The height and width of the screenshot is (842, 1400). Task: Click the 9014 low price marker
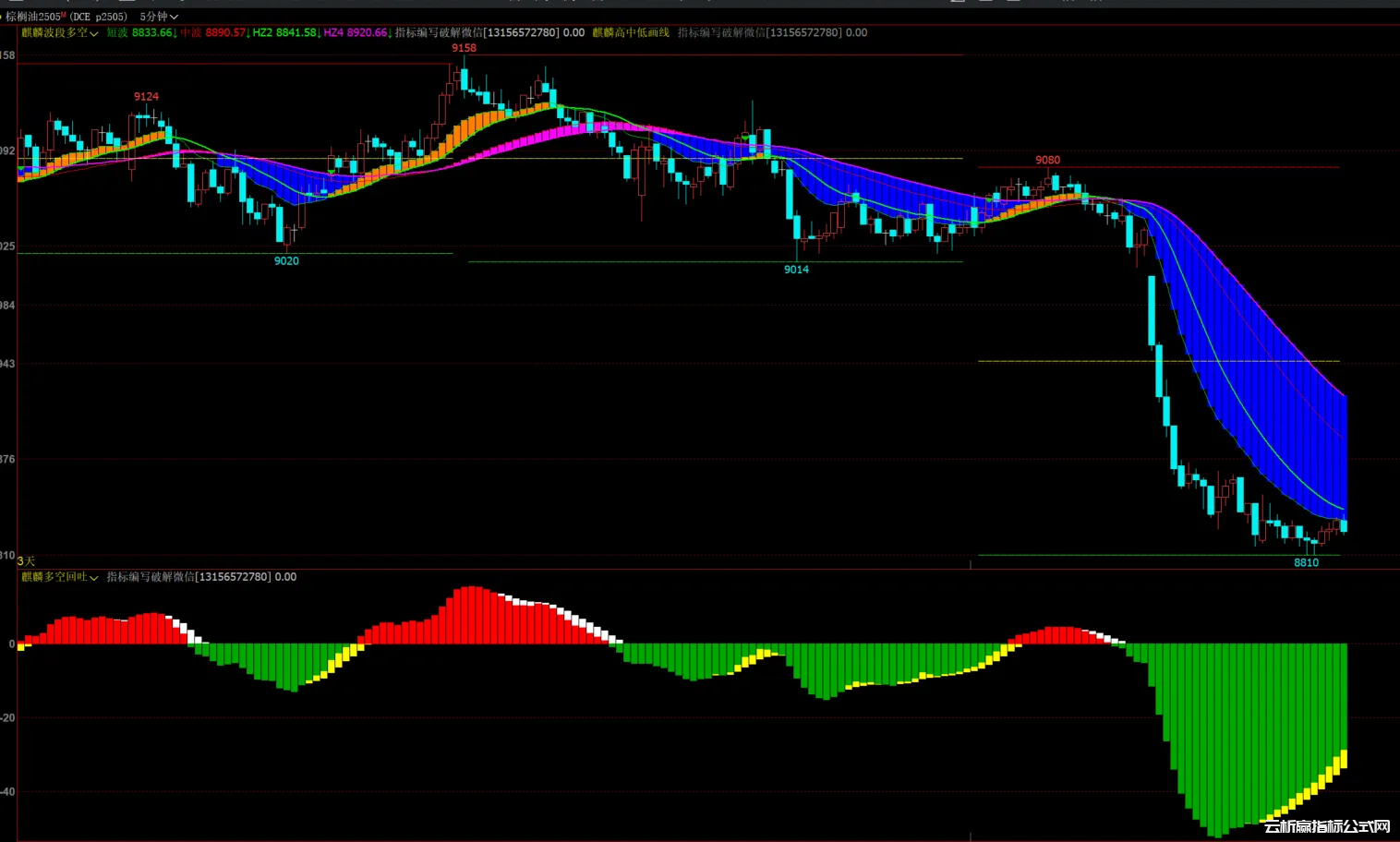pyautogui.click(x=796, y=270)
